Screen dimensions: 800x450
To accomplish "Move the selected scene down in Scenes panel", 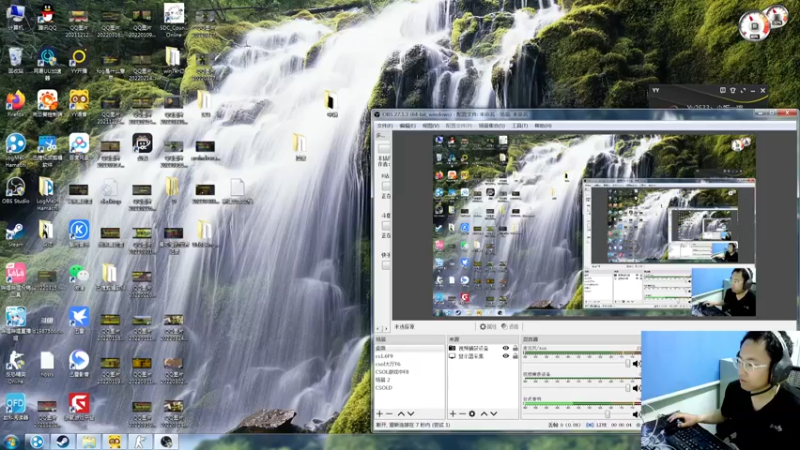I will click(411, 414).
